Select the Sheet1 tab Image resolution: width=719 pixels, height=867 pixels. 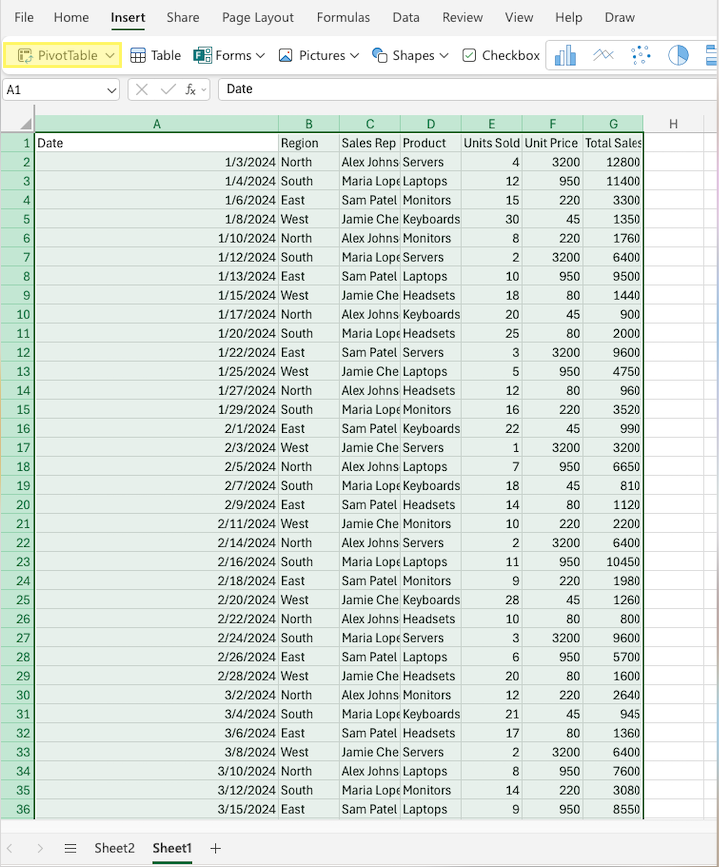pyautogui.click(x=172, y=848)
